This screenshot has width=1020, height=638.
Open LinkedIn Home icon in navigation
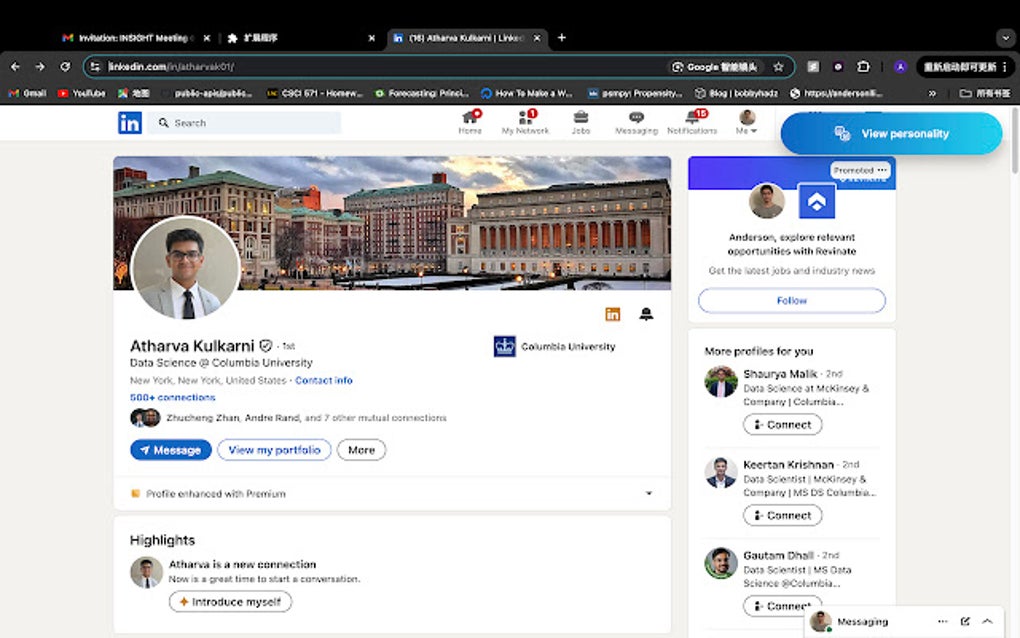[470, 122]
